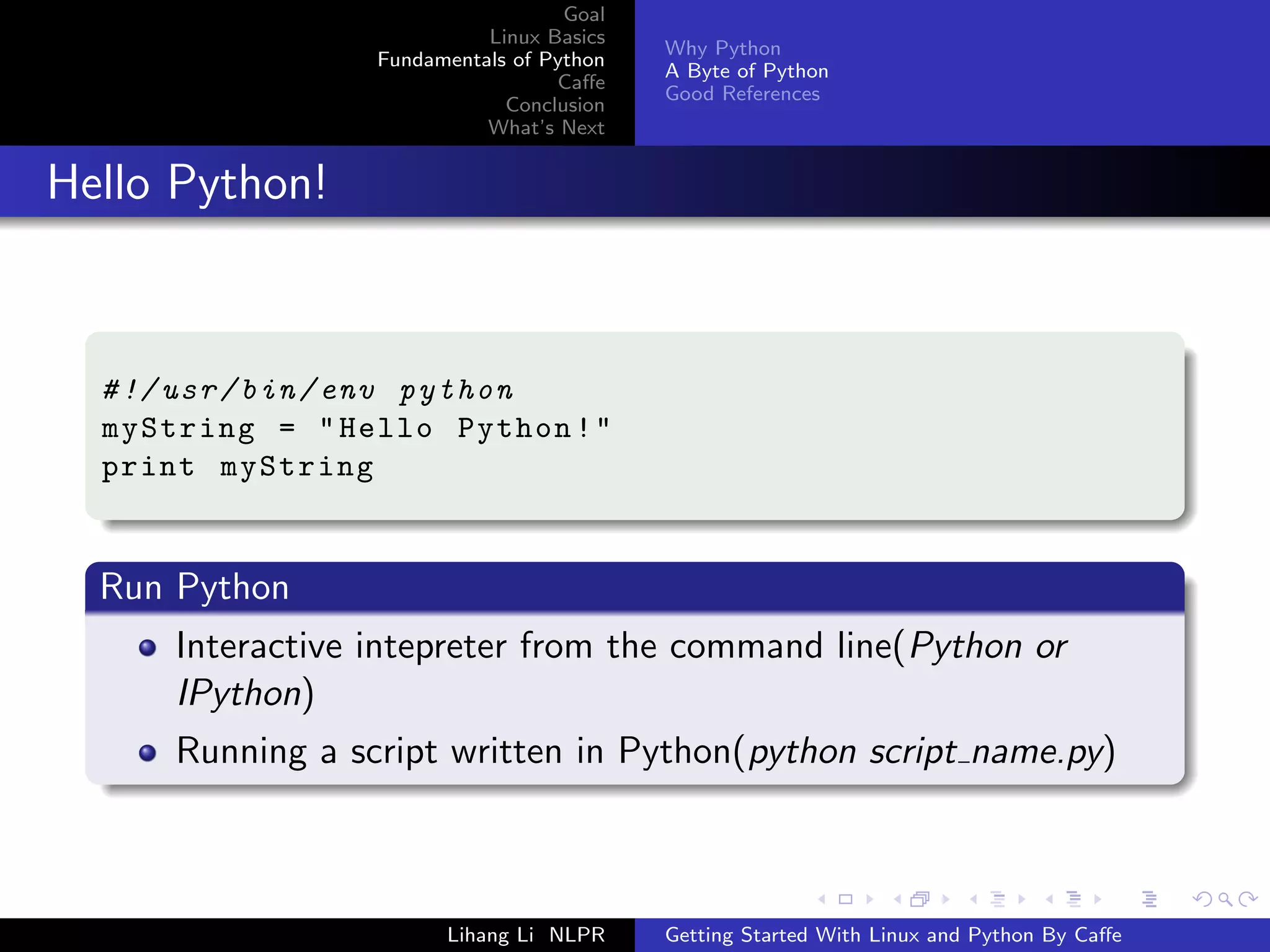Viewport: 1270px width, 952px height.
Task: Click the author name Lihang Li NLPR
Action: (526, 935)
